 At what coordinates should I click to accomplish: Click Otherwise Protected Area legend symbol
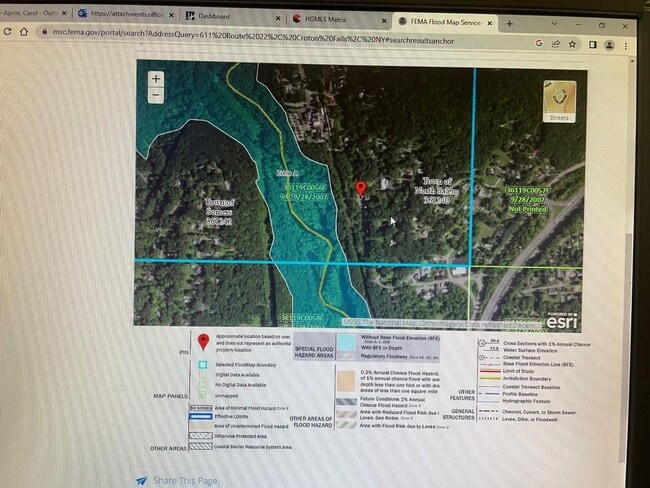tap(201, 436)
